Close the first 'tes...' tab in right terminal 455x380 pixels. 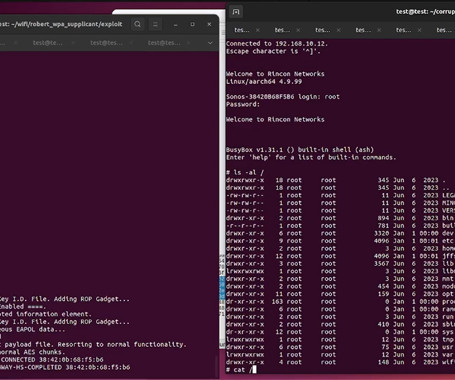point(257,30)
